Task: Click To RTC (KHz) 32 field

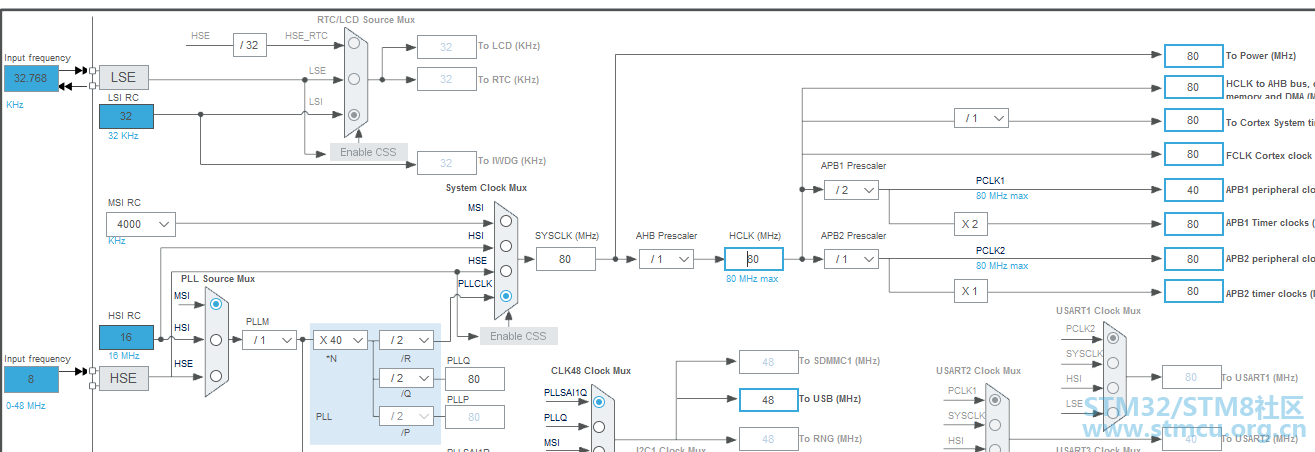Action: coord(446,79)
